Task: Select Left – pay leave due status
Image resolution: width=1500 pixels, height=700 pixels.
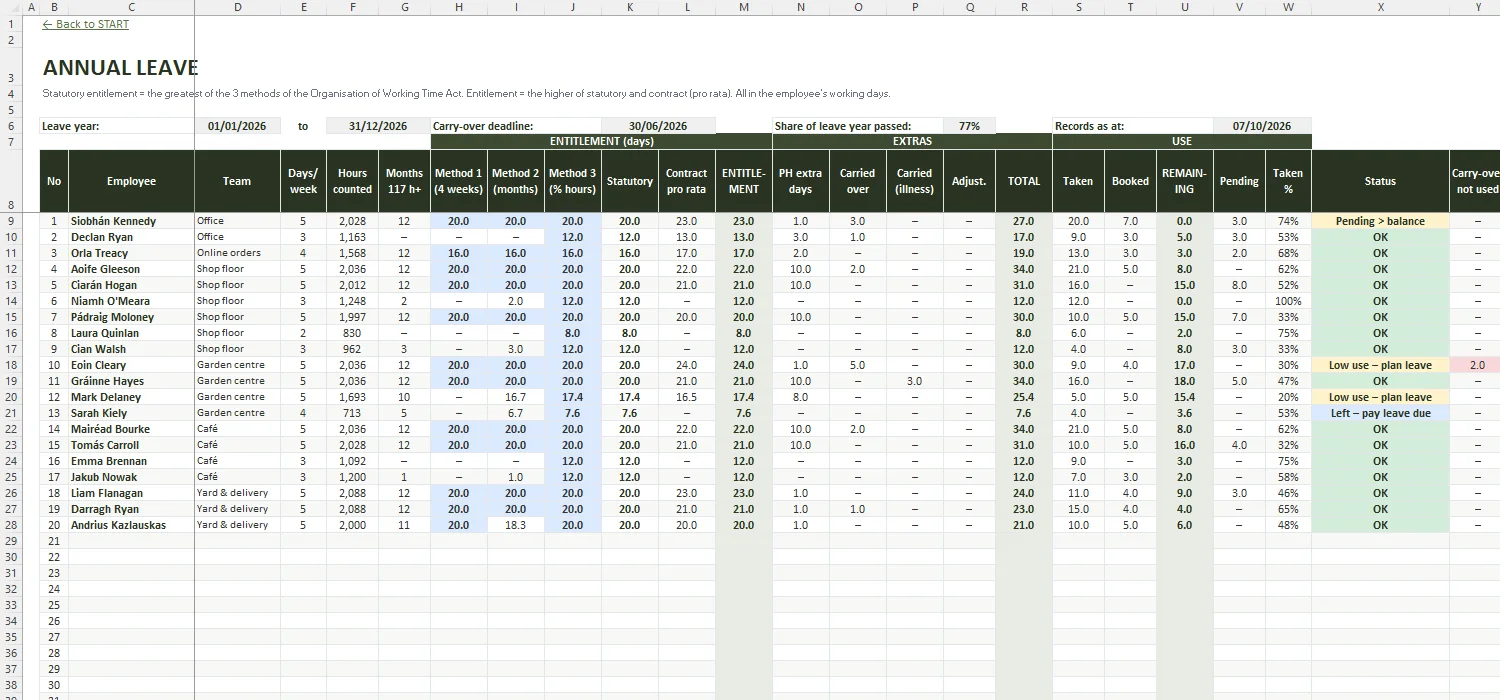Action: coord(1380,413)
